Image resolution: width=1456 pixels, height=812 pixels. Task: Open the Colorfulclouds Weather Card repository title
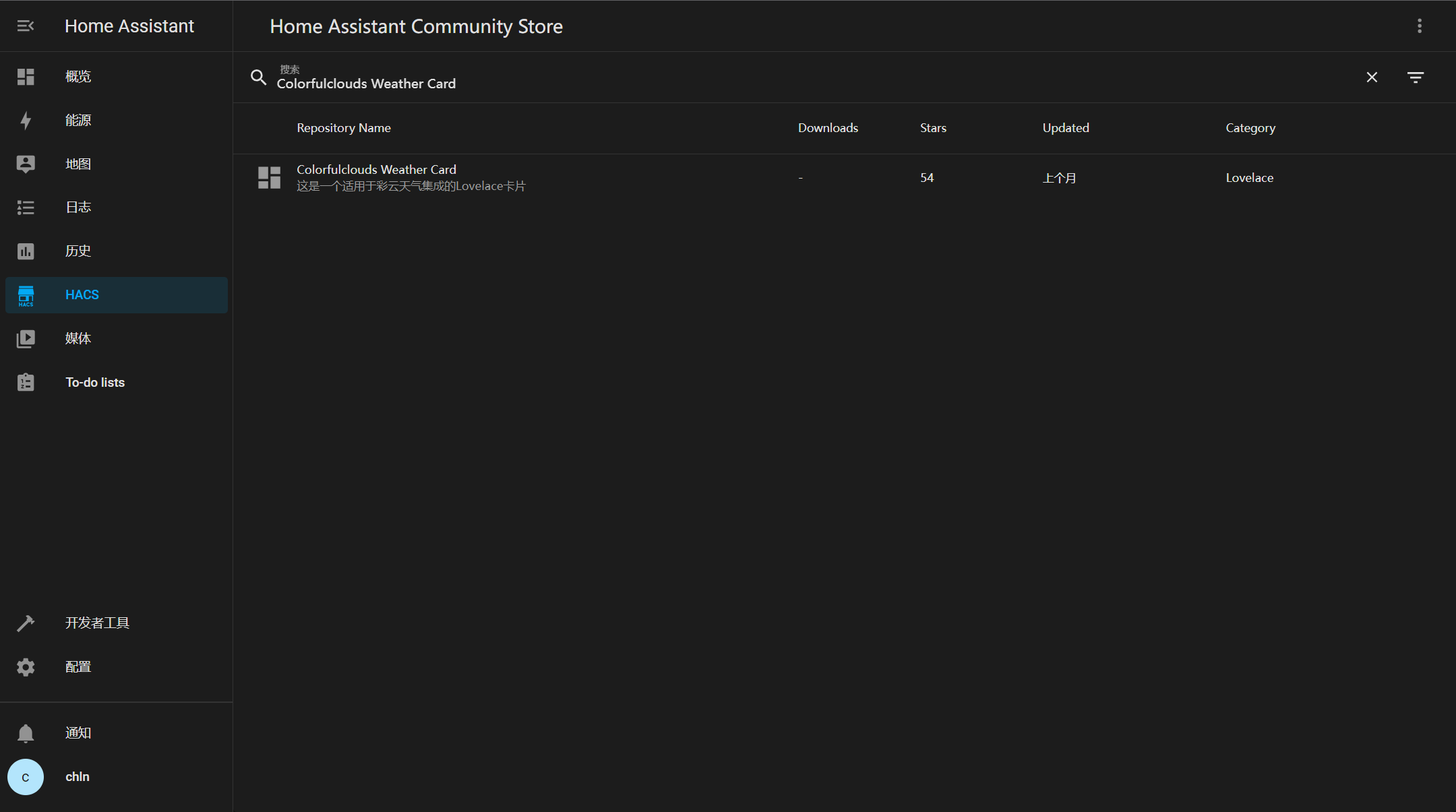[x=376, y=170]
